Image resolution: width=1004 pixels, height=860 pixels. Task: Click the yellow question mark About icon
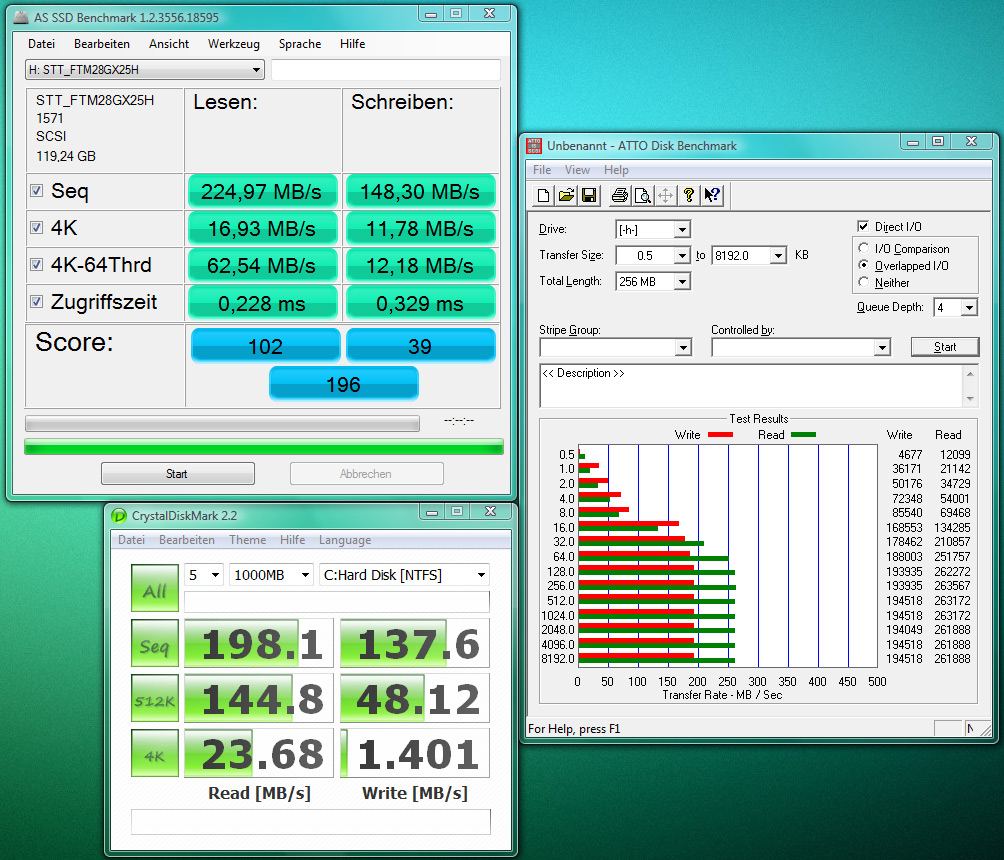click(x=689, y=195)
